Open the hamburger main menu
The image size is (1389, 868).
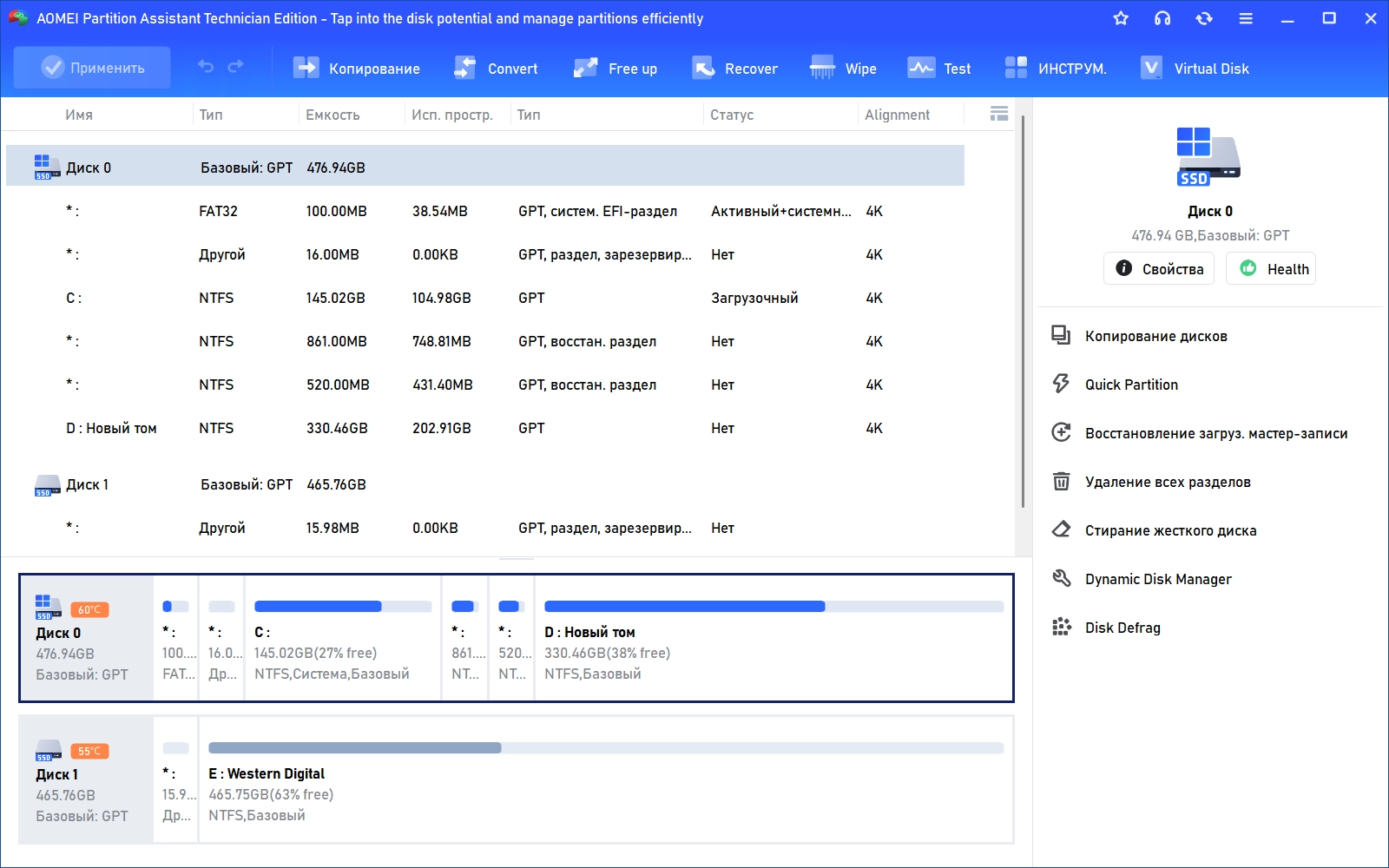click(1246, 18)
